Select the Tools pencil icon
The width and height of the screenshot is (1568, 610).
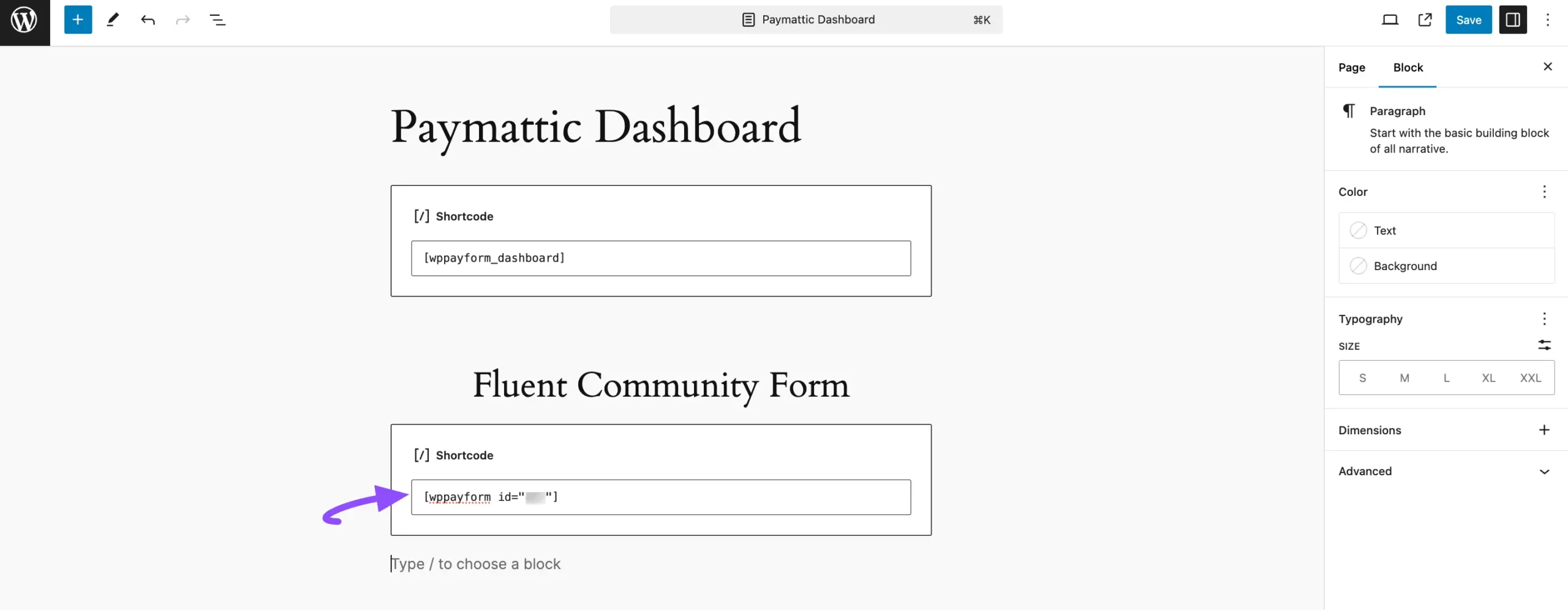113,20
